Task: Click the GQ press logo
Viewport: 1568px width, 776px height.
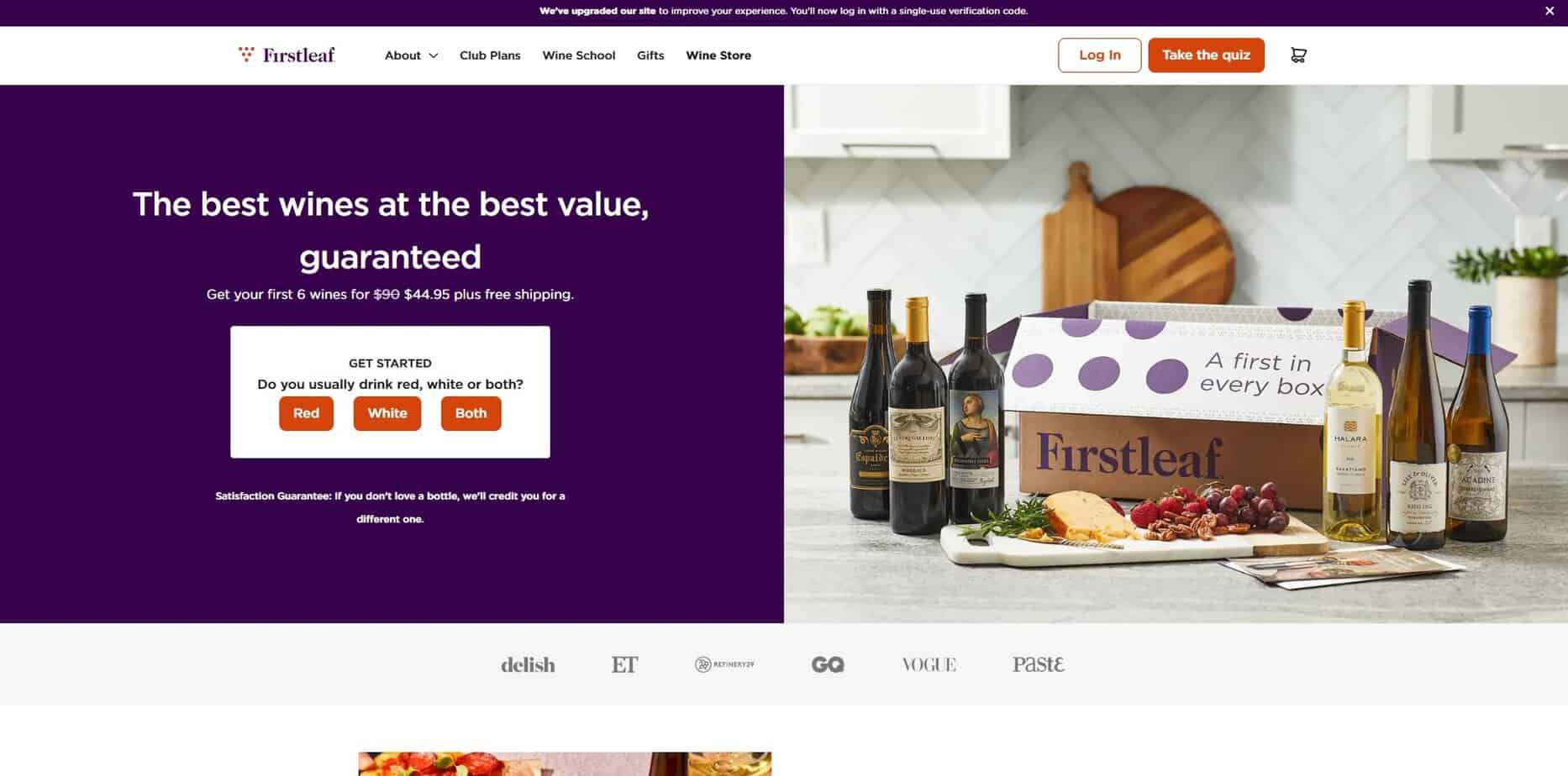Action: point(828,664)
